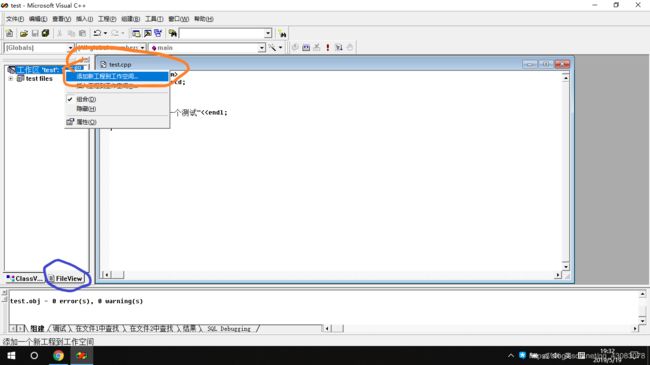Click the editor horizontal scrollbar left arrow

tap(107, 275)
